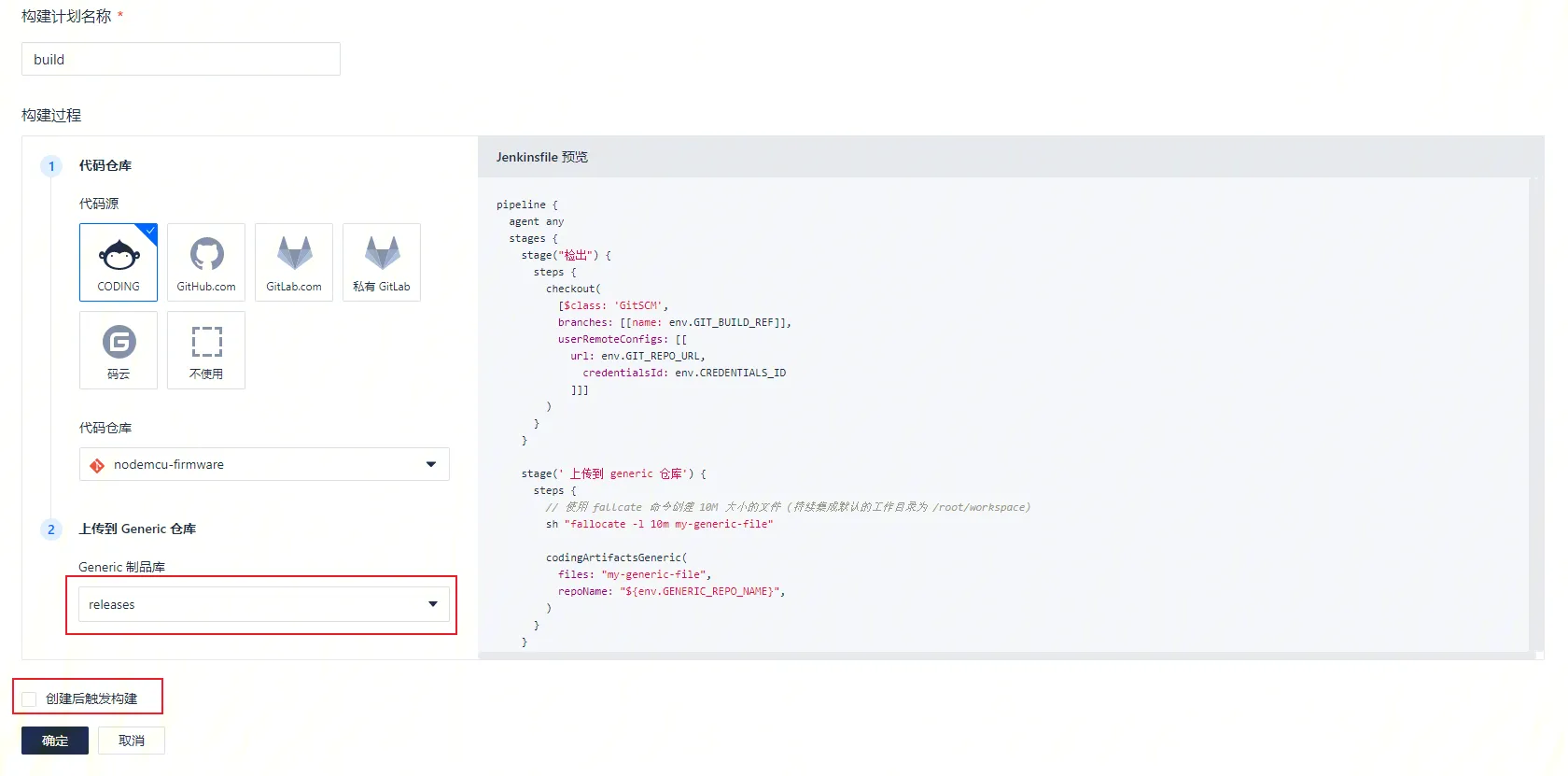The height and width of the screenshot is (776, 1568).
Task: Click the arrow on the releases dropdown
Action: [432, 604]
